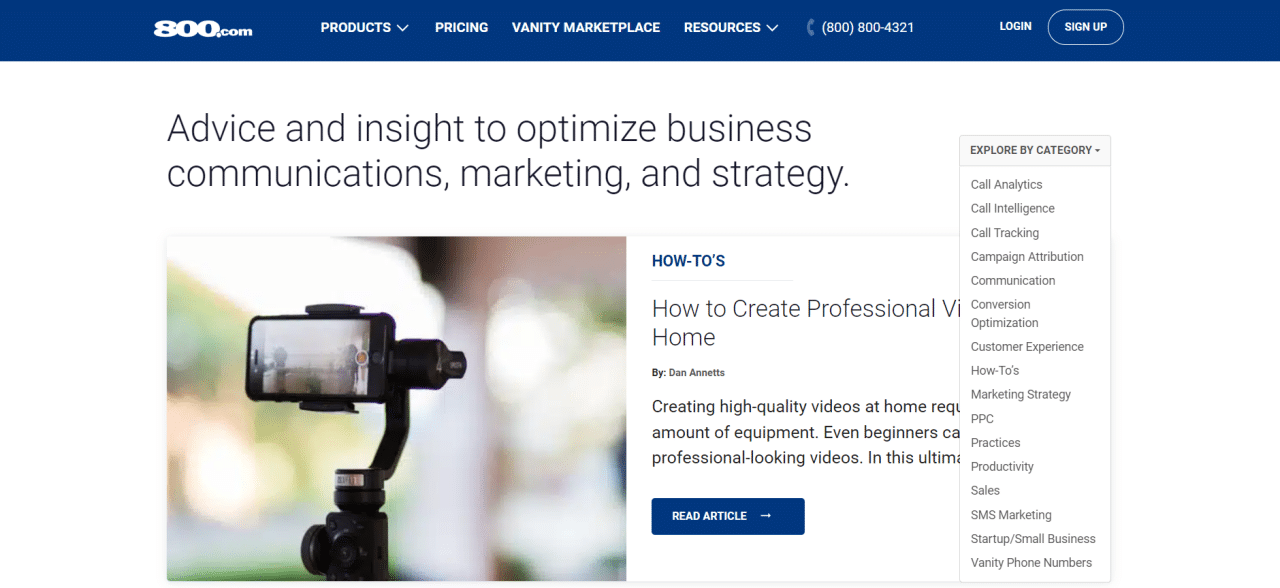Select Marketing Strategy from the list
This screenshot has width=1280, height=588.
(1020, 395)
